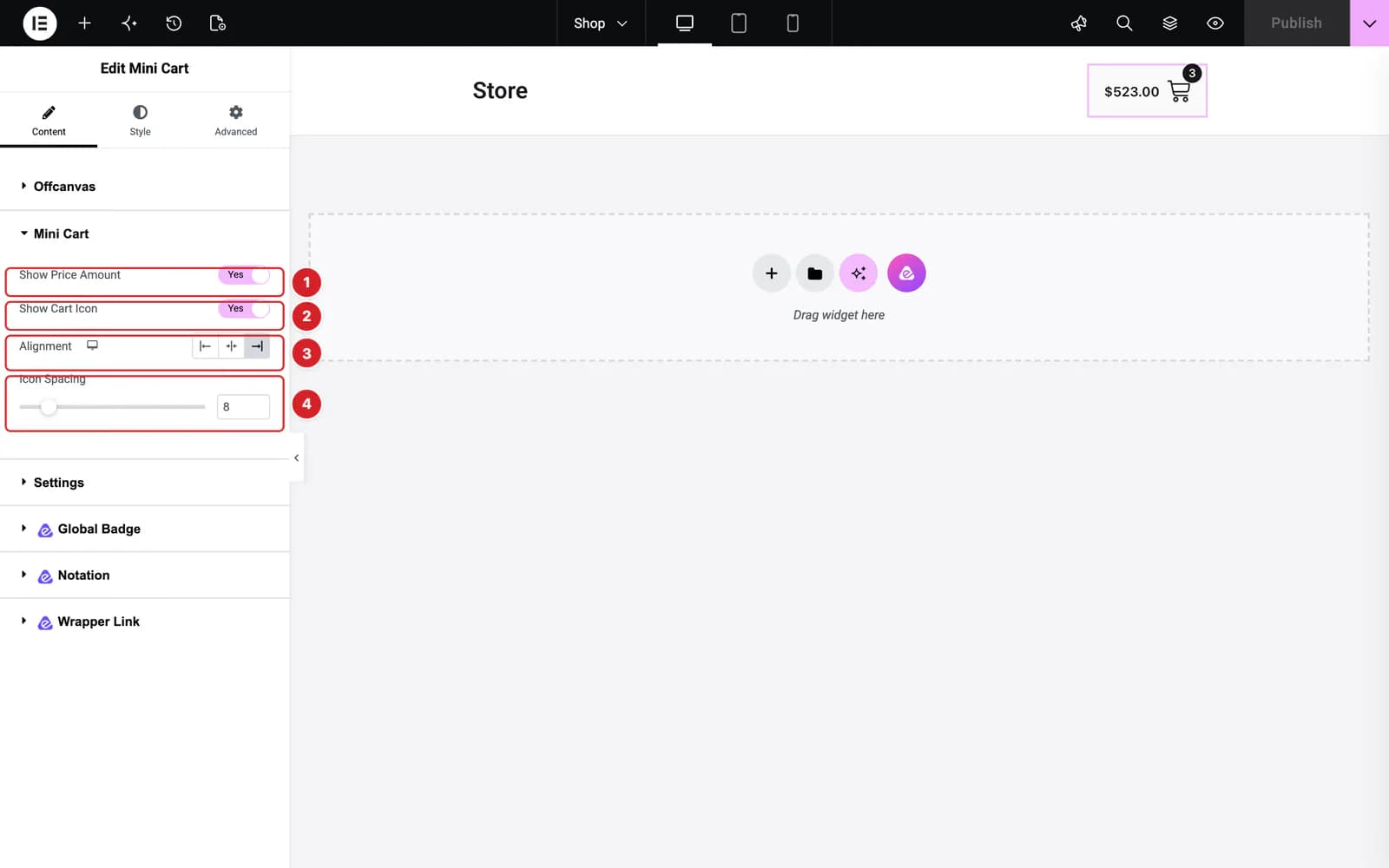Click the pink AI sparkle button in the canvas

click(859, 273)
